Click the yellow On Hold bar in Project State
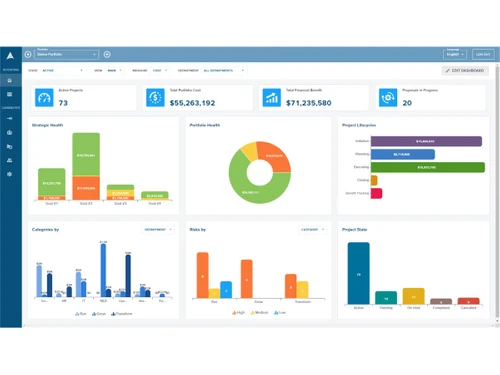The width and height of the screenshot is (500, 375). click(x=413, y=296)
